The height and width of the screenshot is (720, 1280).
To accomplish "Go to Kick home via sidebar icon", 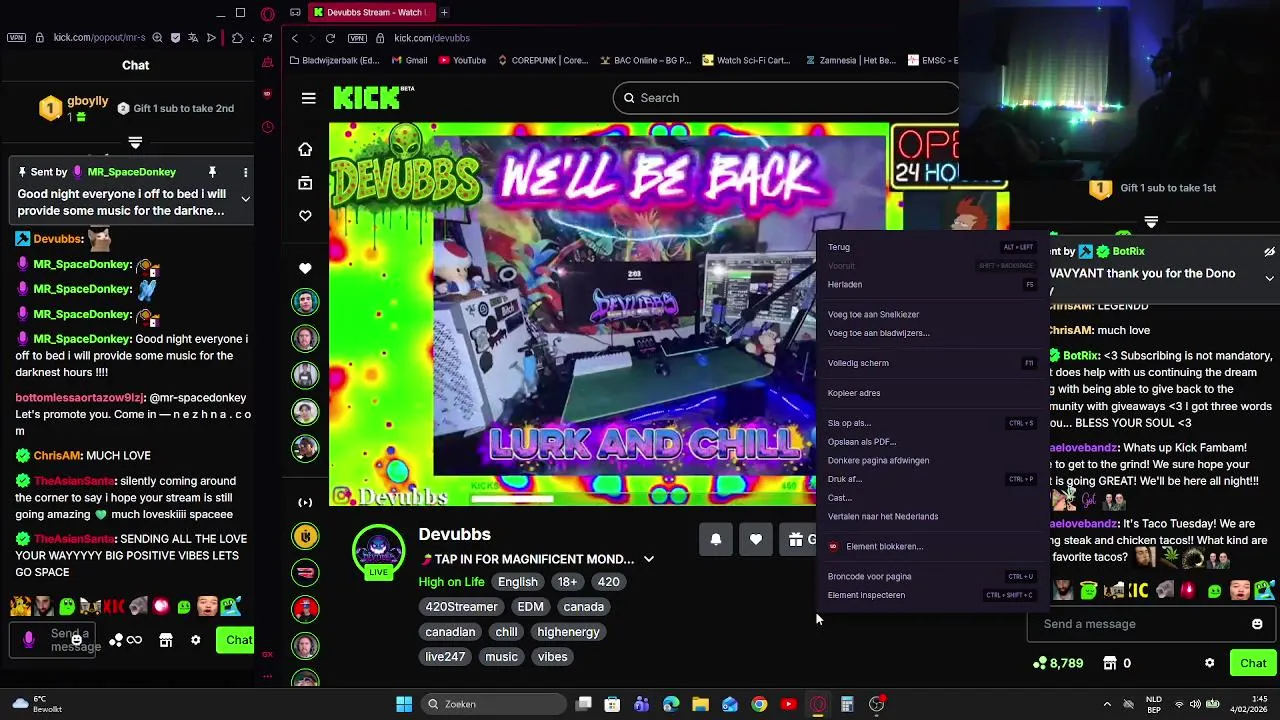I will tap(305, 149).
